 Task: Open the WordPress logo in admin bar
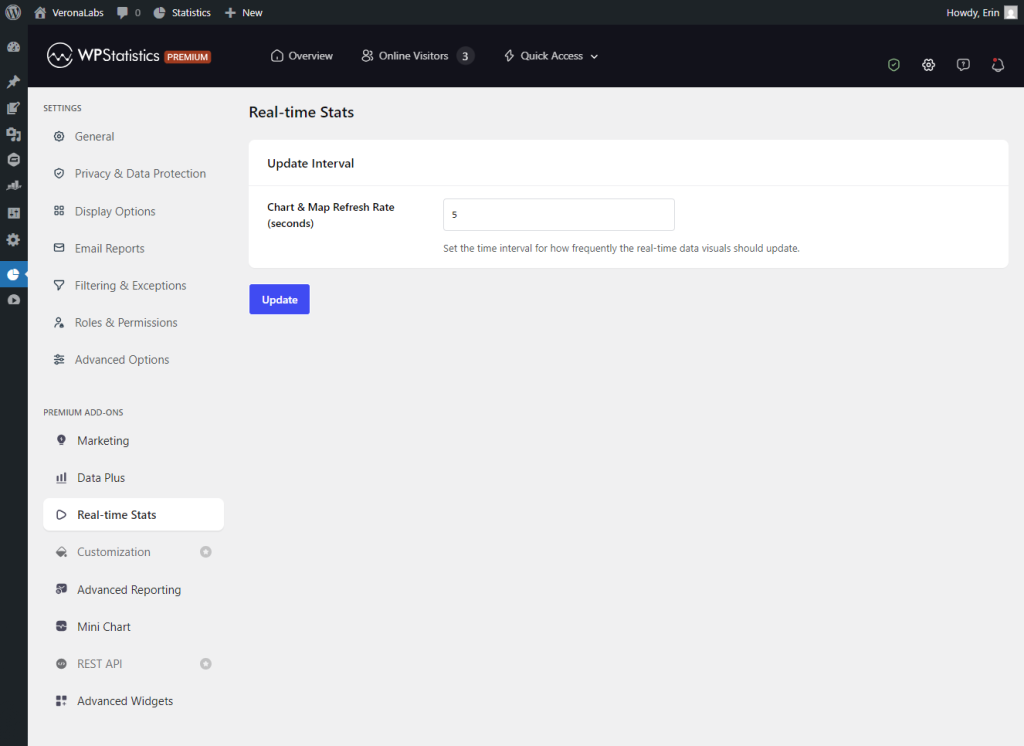pos(13,12)
